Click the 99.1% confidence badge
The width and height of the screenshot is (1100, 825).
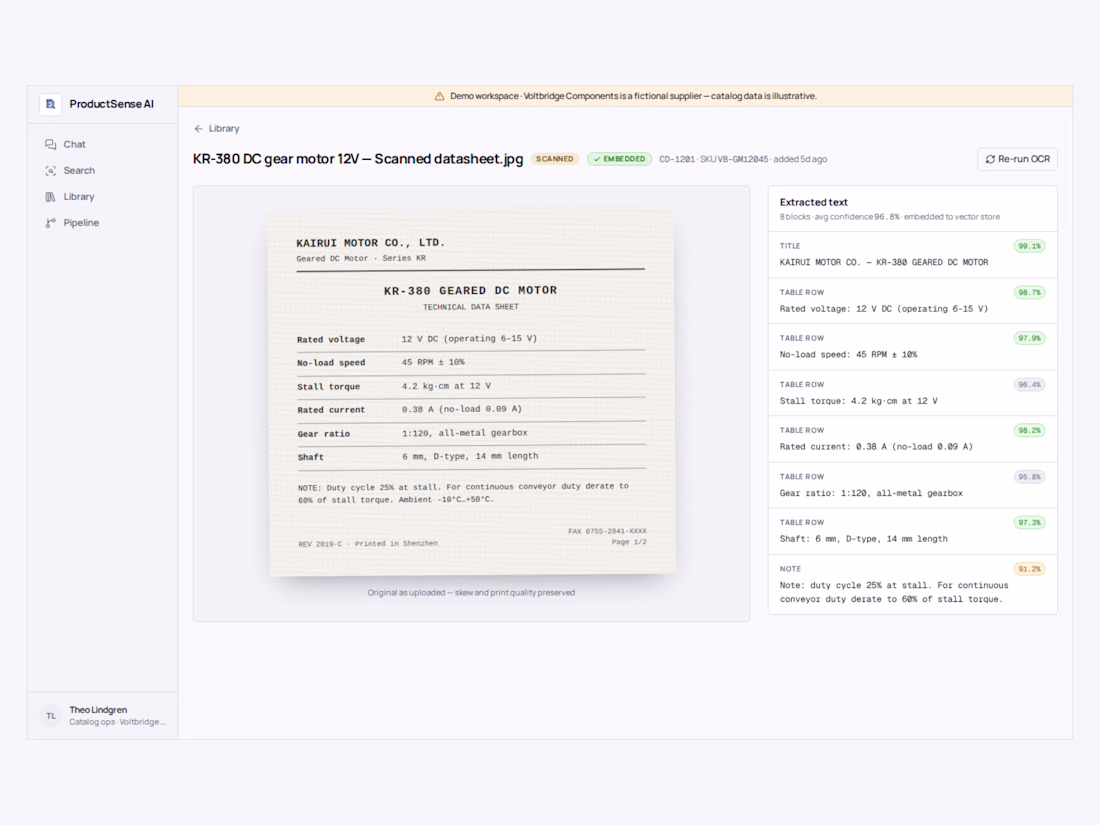click(1029, 246)
